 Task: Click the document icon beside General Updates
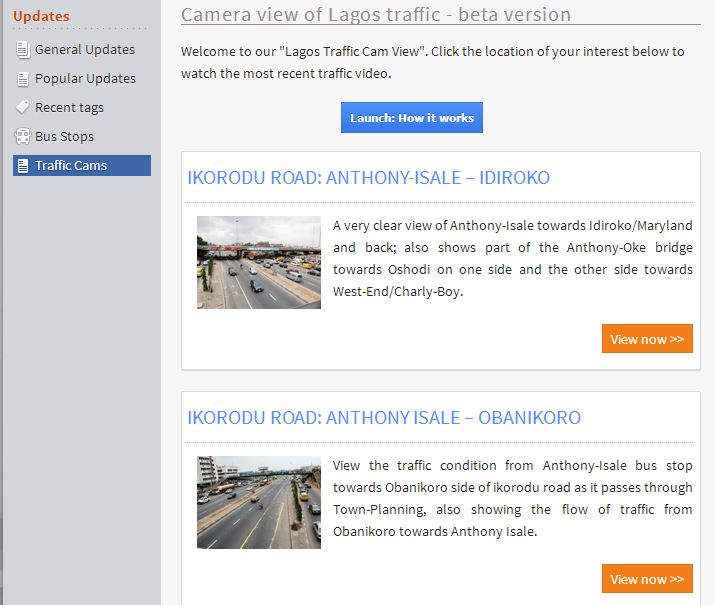click(22, 49)
